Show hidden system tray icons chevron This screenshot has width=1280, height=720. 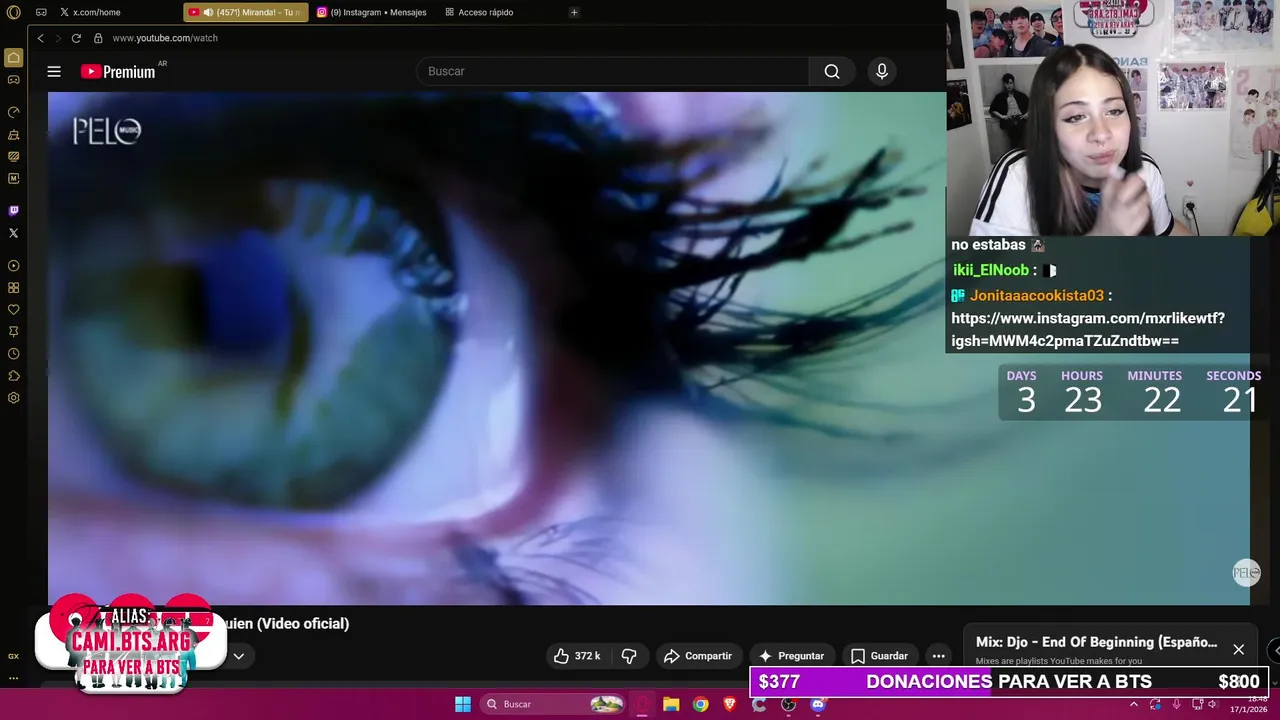(x=1134, y=704)
